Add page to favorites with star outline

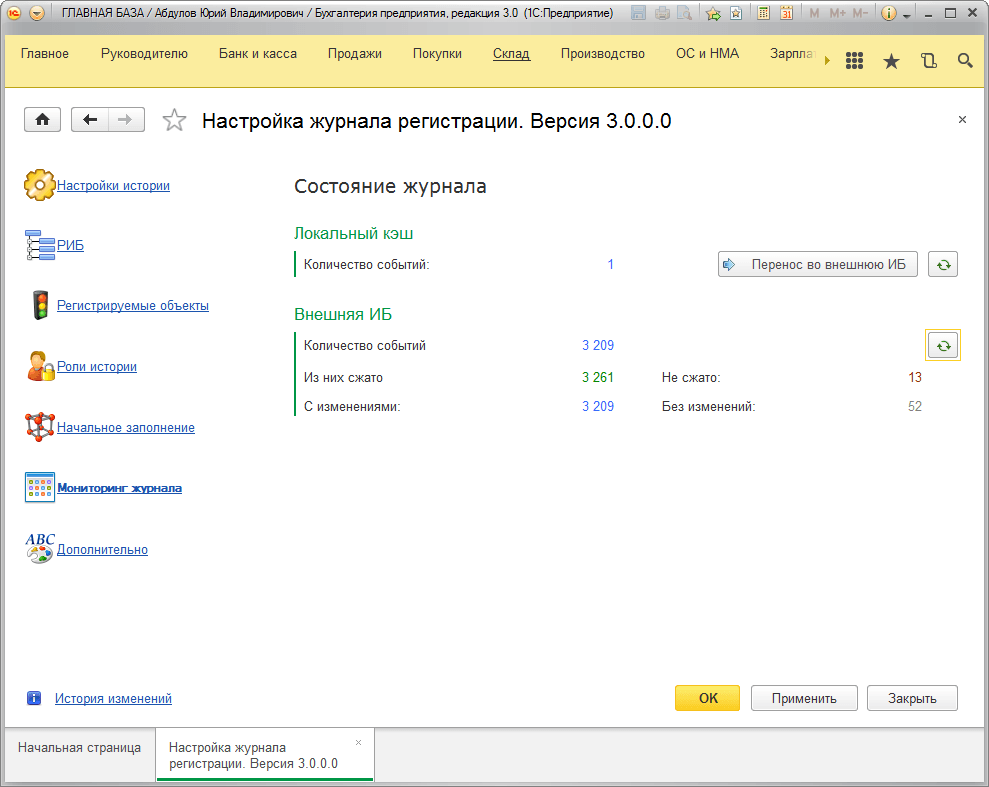[174, 120]
